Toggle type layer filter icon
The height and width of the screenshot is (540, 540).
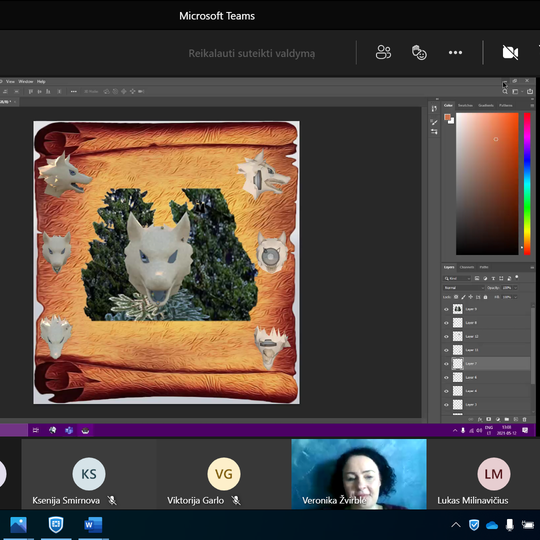493,278
